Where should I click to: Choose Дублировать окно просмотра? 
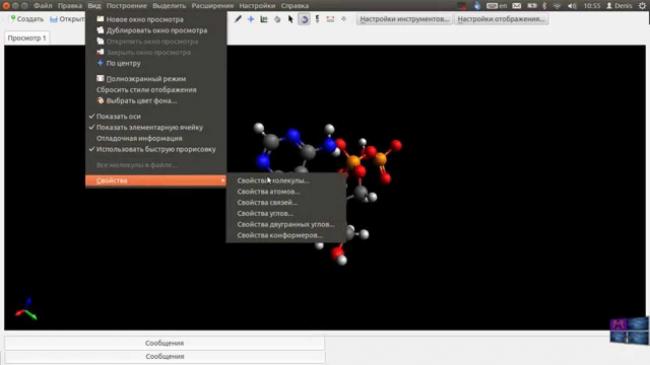click(156, 30)
